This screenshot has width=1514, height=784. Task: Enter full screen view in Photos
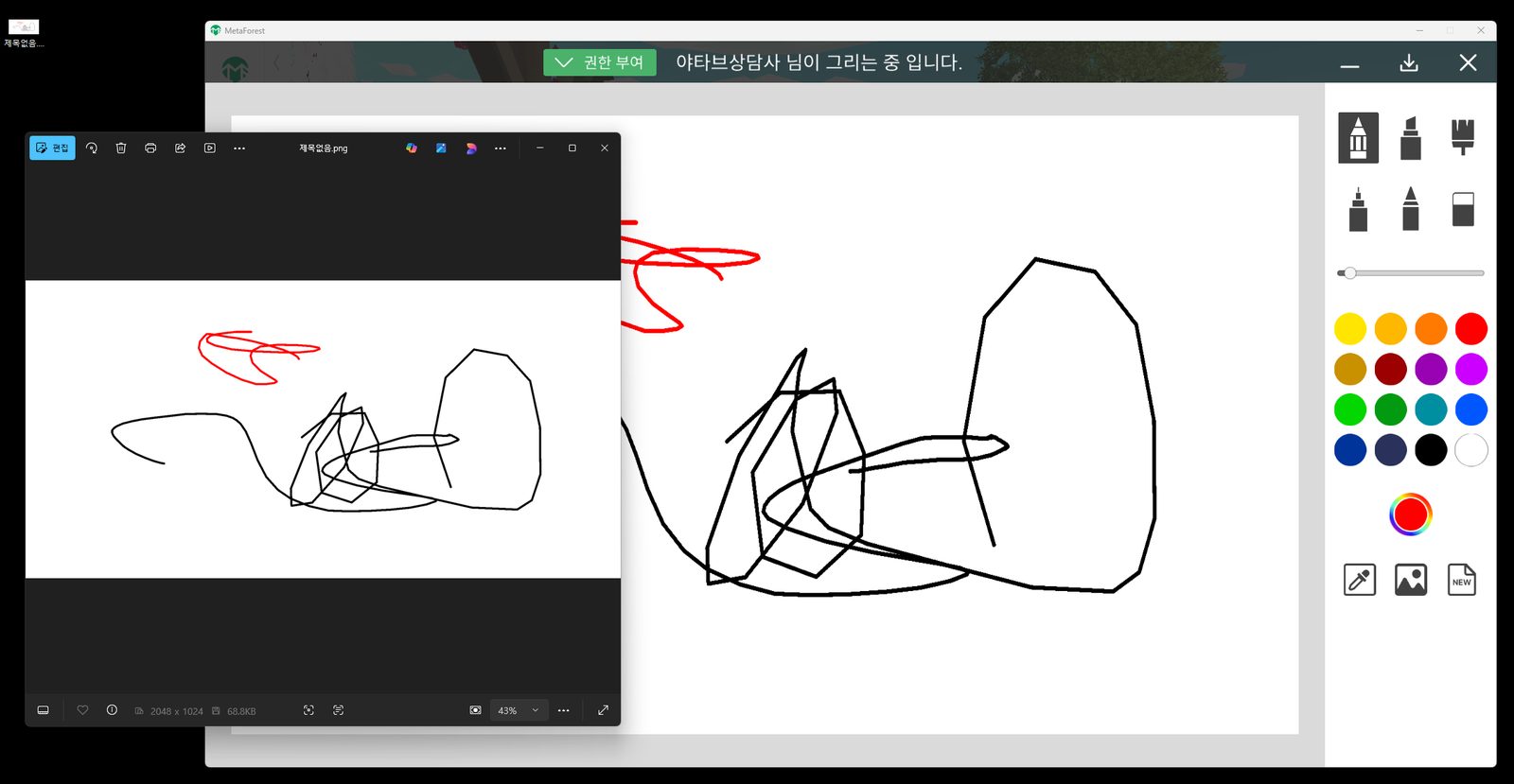(603, 710)
